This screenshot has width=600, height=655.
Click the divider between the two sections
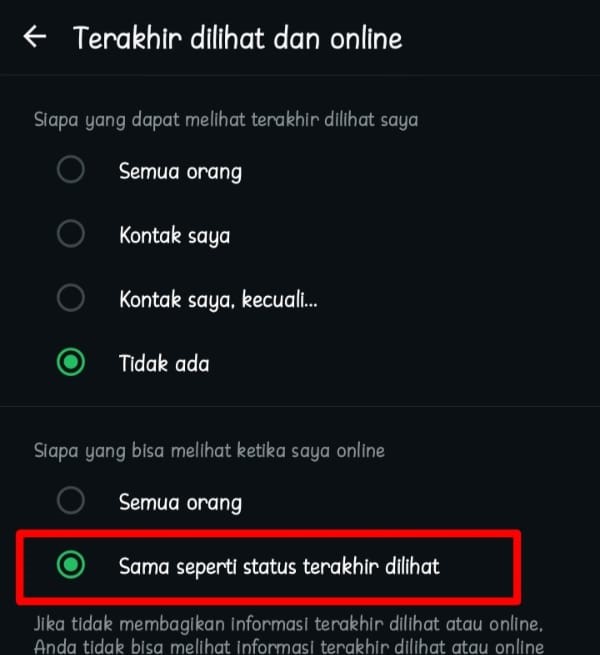[x=300, y=406]
